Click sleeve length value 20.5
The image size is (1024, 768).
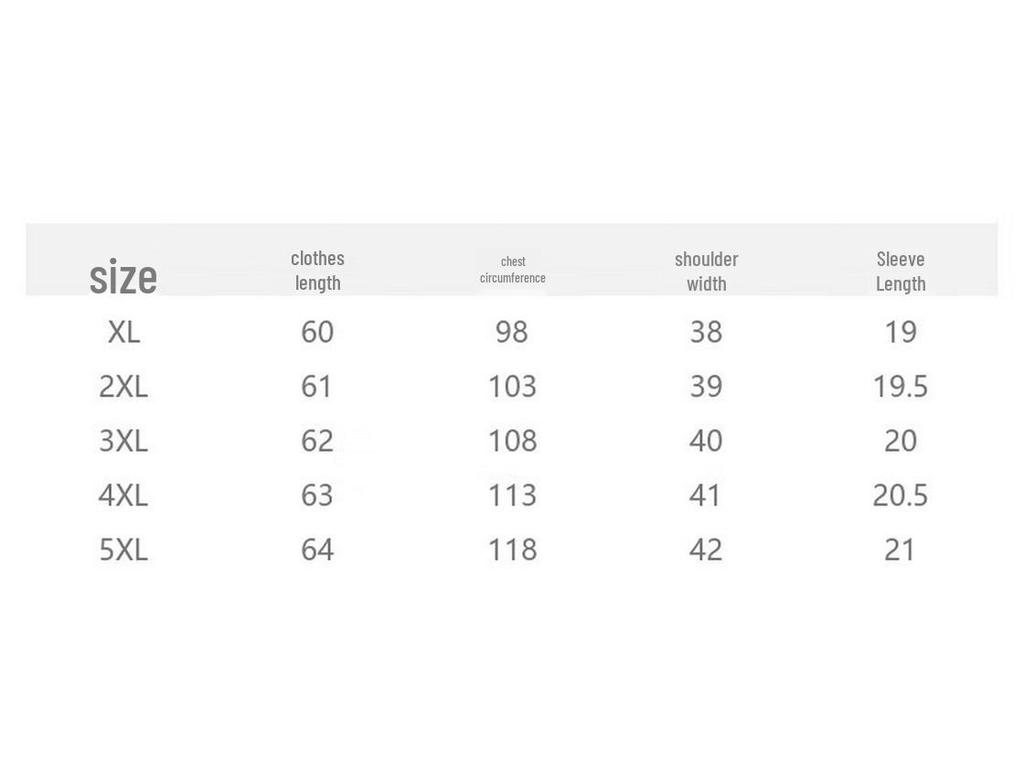pyautogui.click(x=900, y=495)
